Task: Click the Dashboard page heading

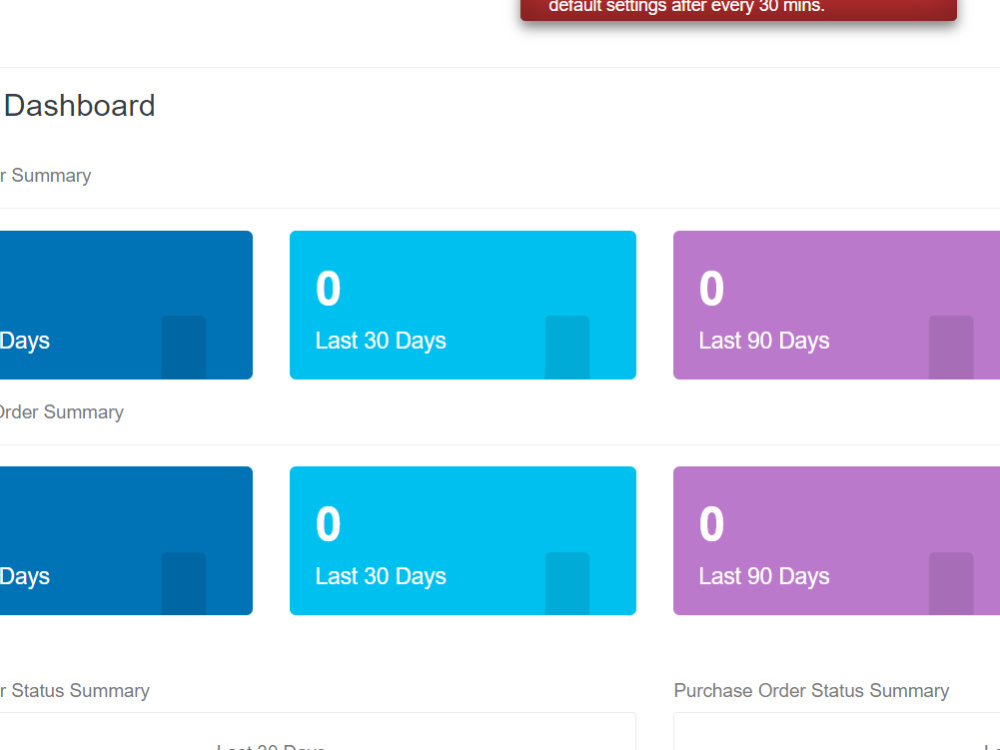Action: (x=79, y=106)
